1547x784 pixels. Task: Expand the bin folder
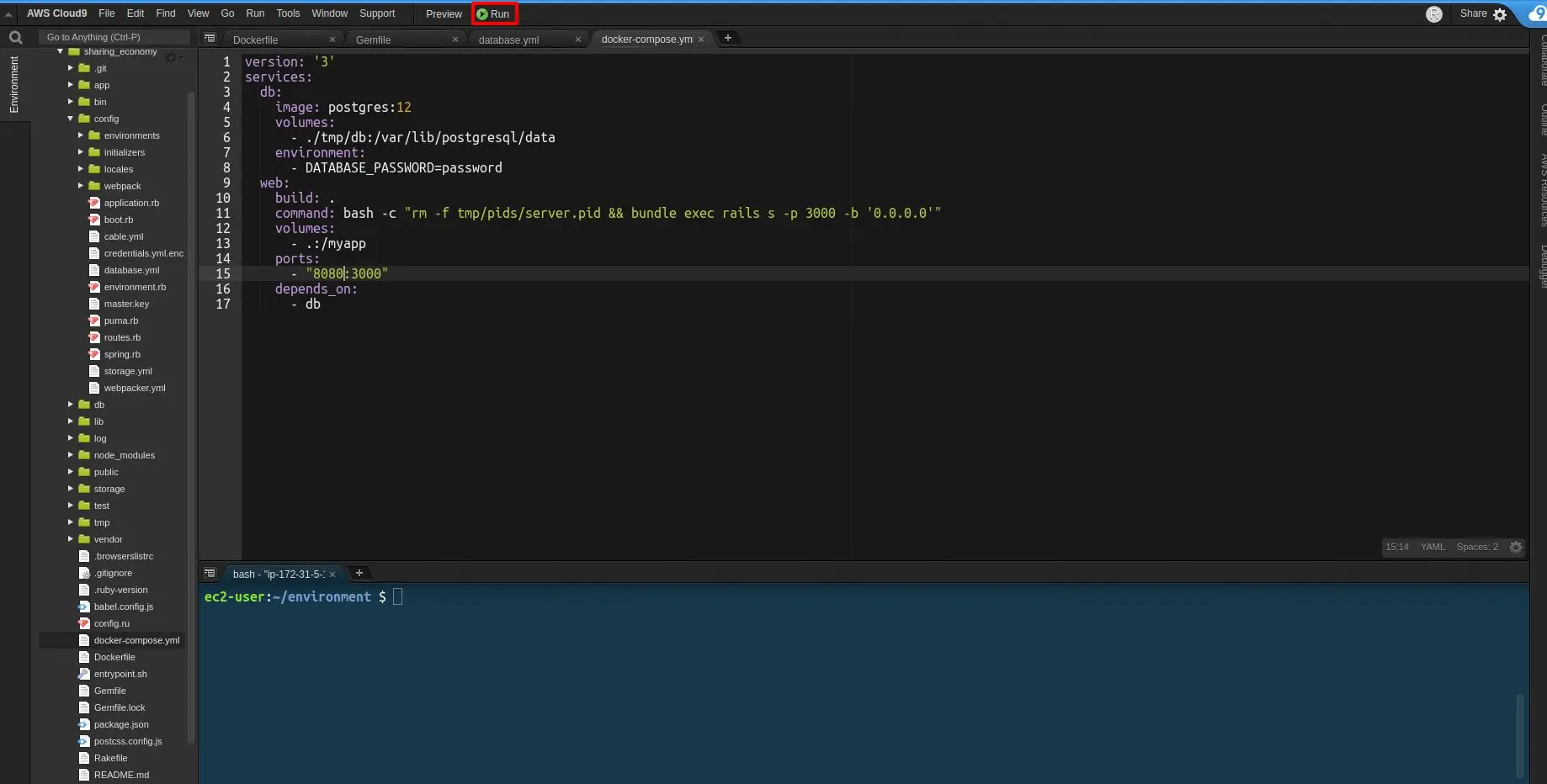71,102
